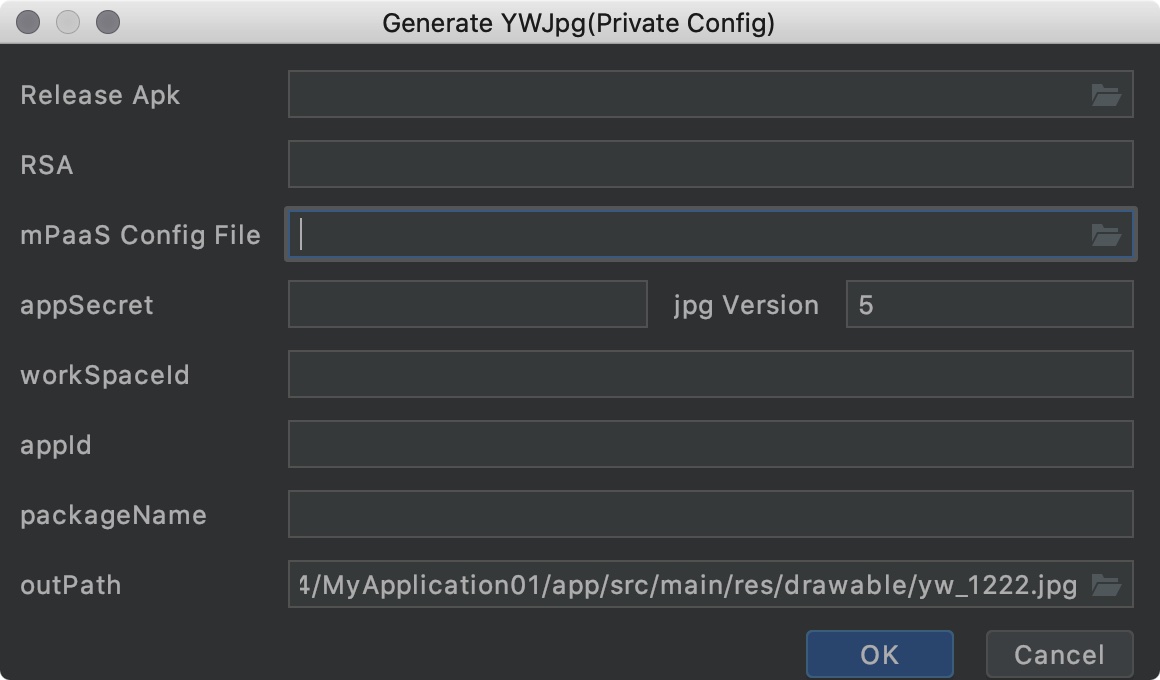Image resolution: width=1160 pixels, height=680 pixels.
Task: Open file browser for Release Apk
Action: tap(1106, 95)
